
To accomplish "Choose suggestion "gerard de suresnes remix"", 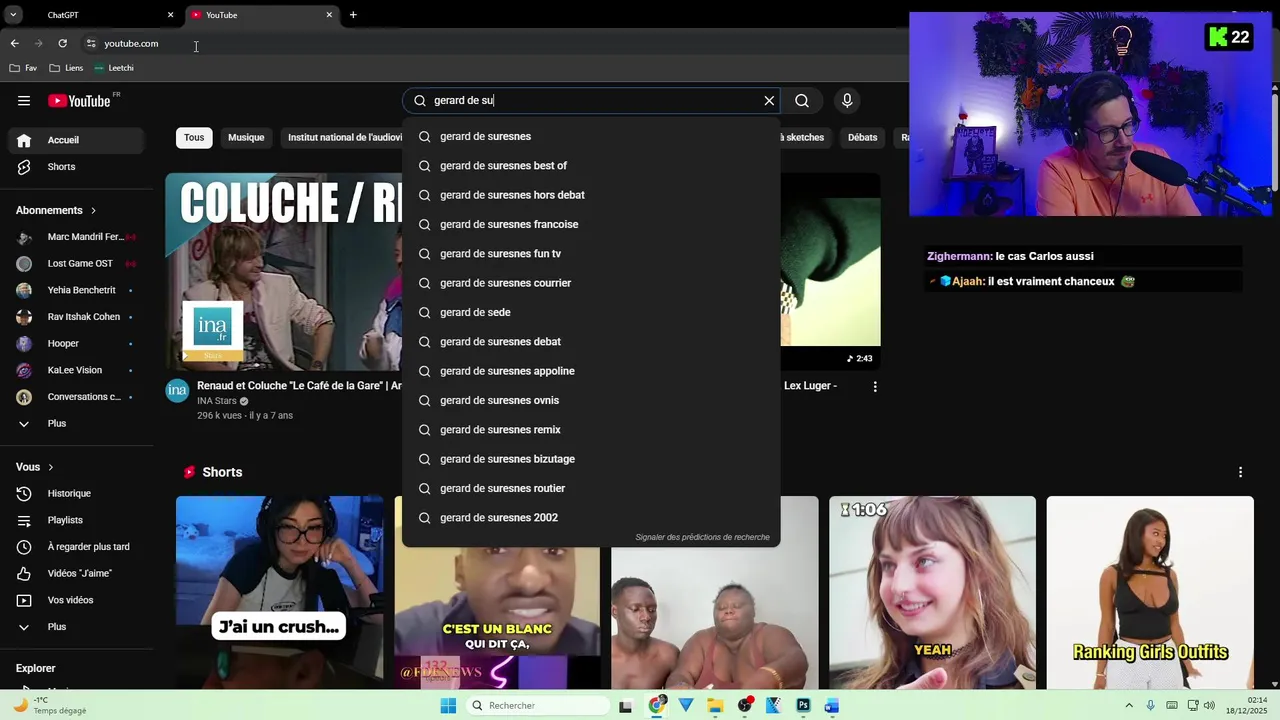I will (x=591, y=430).
